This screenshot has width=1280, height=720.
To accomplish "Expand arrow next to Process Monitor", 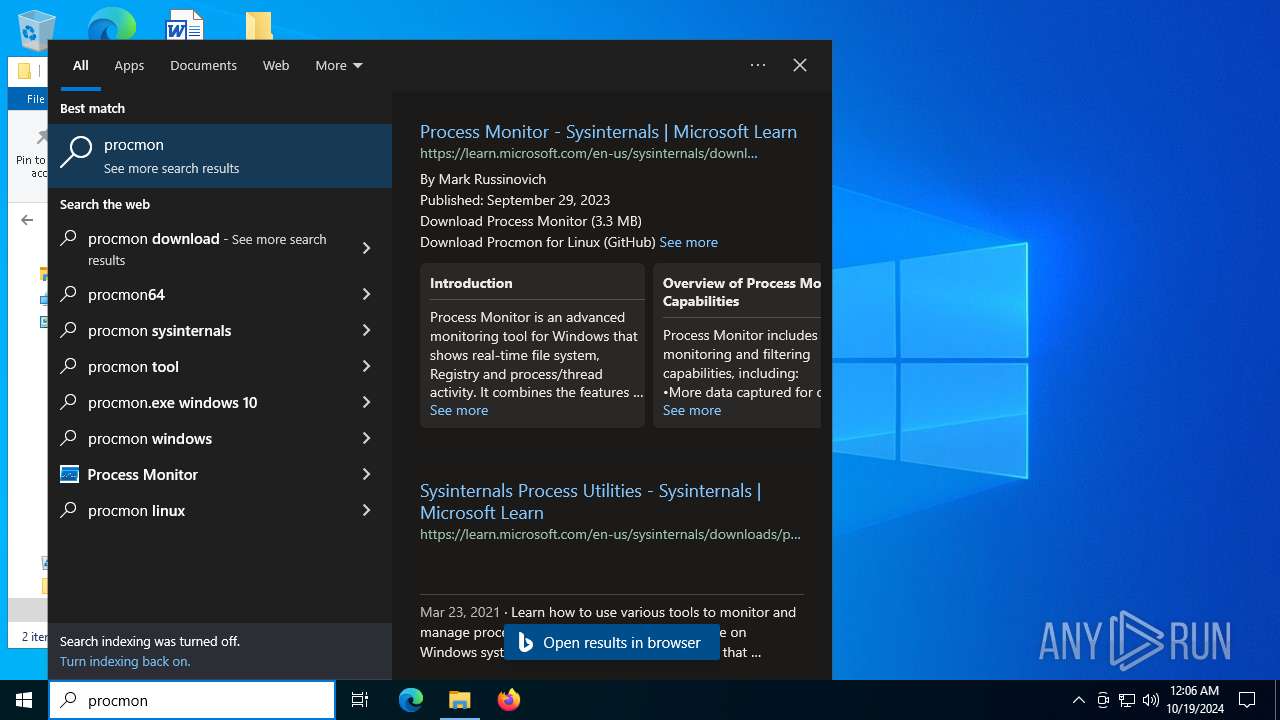I will pos(367,474).
